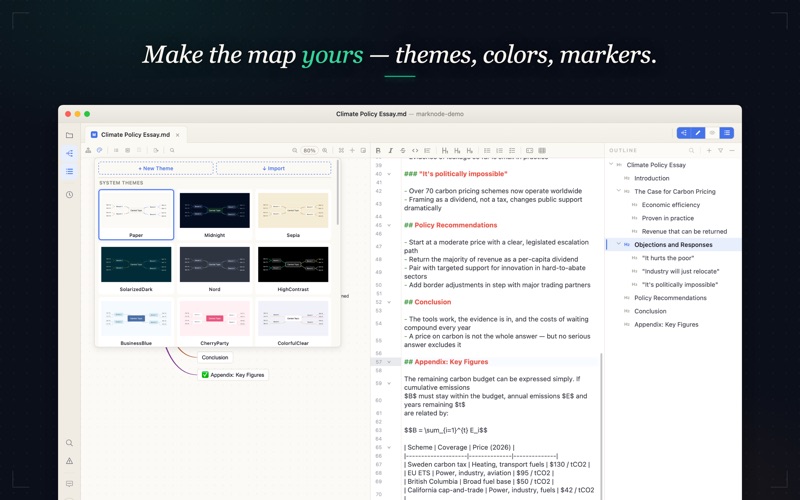Click the plus icon in Outline panel header
Viewport: 800px width, 500px height.
click(709, 151)
